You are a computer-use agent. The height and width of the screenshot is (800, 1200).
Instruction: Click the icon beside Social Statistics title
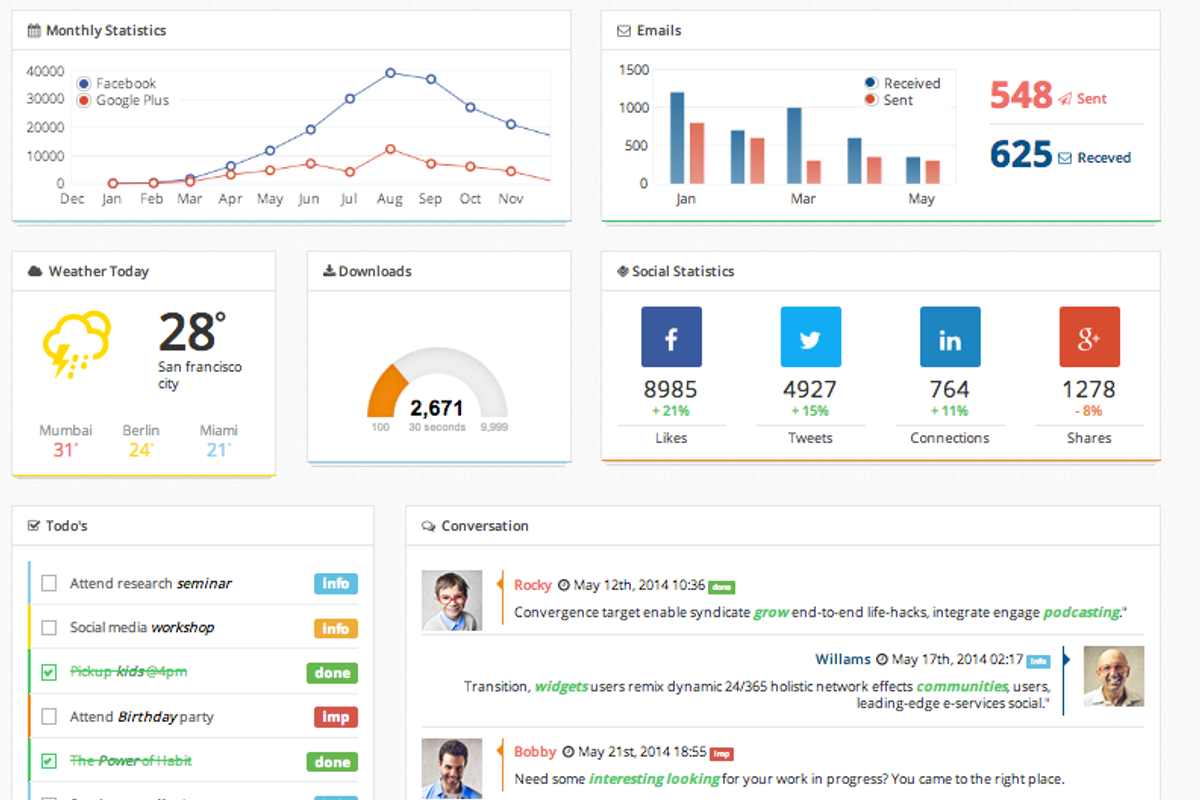623,271
